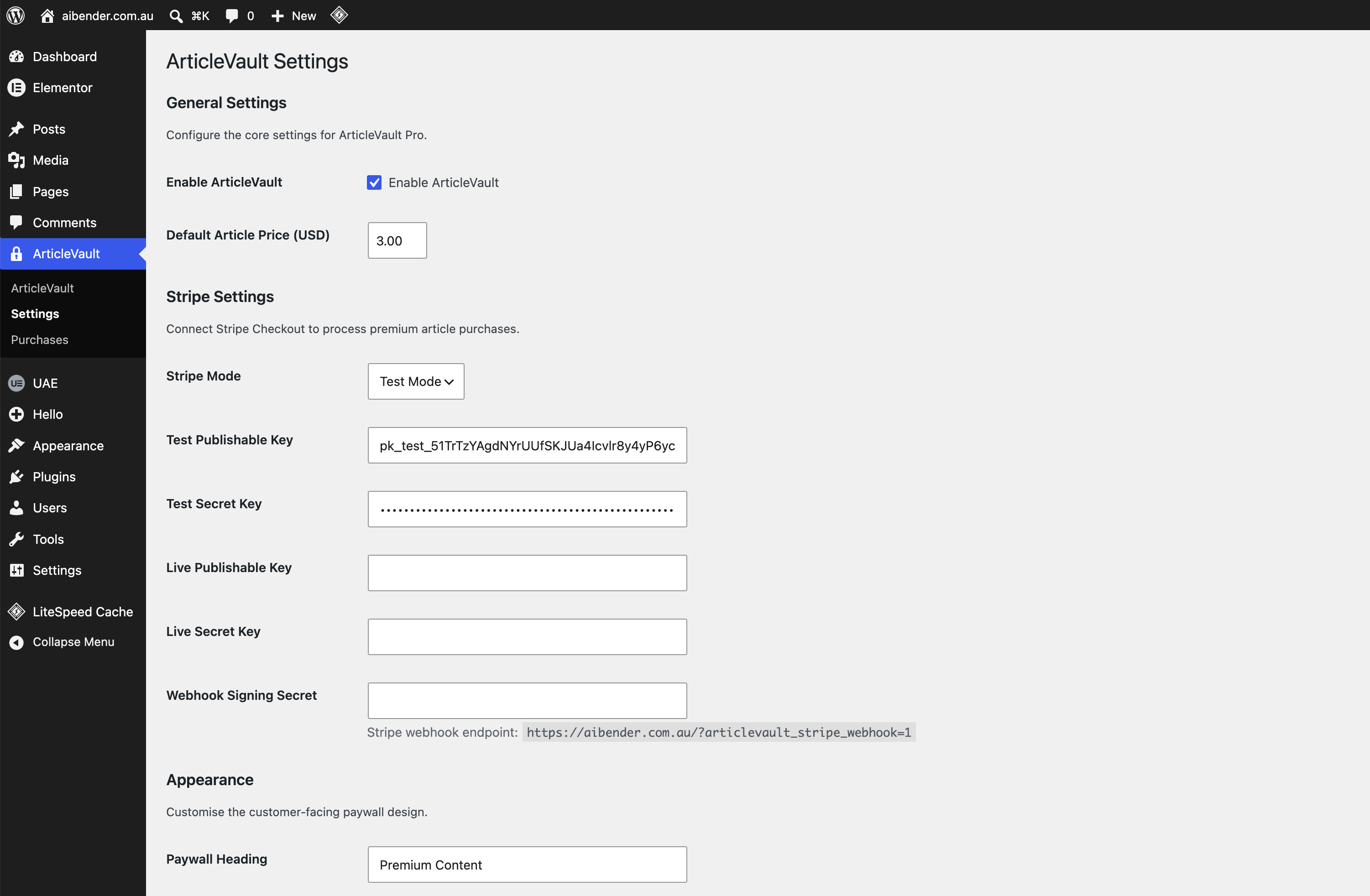Click the LiteSpeed Cache sidebar icon
Image resolution: width=1370 pixels, height=896 pixels.
(17, 611)
